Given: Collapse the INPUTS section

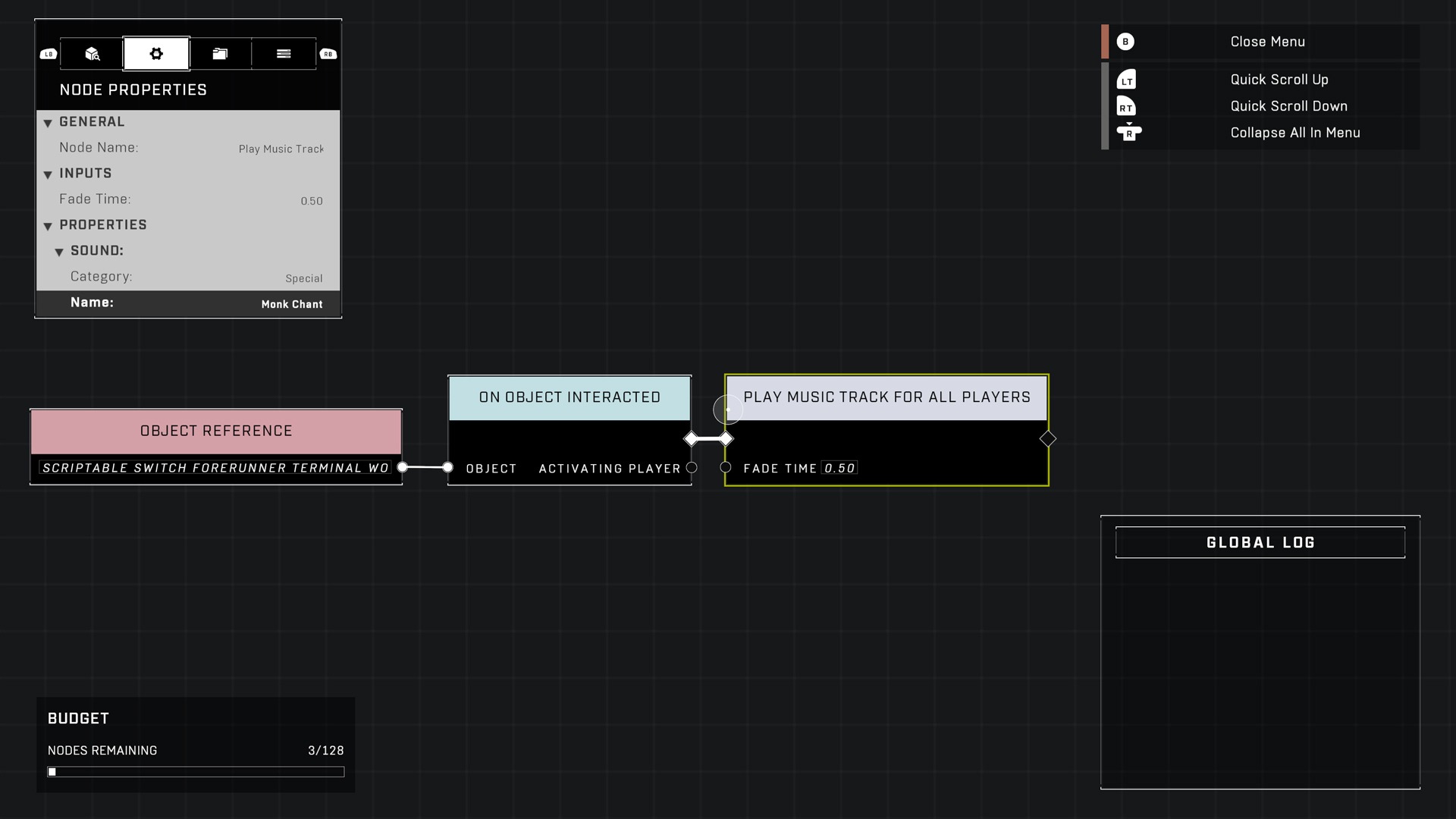Looking at the screenshot, I should 48,174.
